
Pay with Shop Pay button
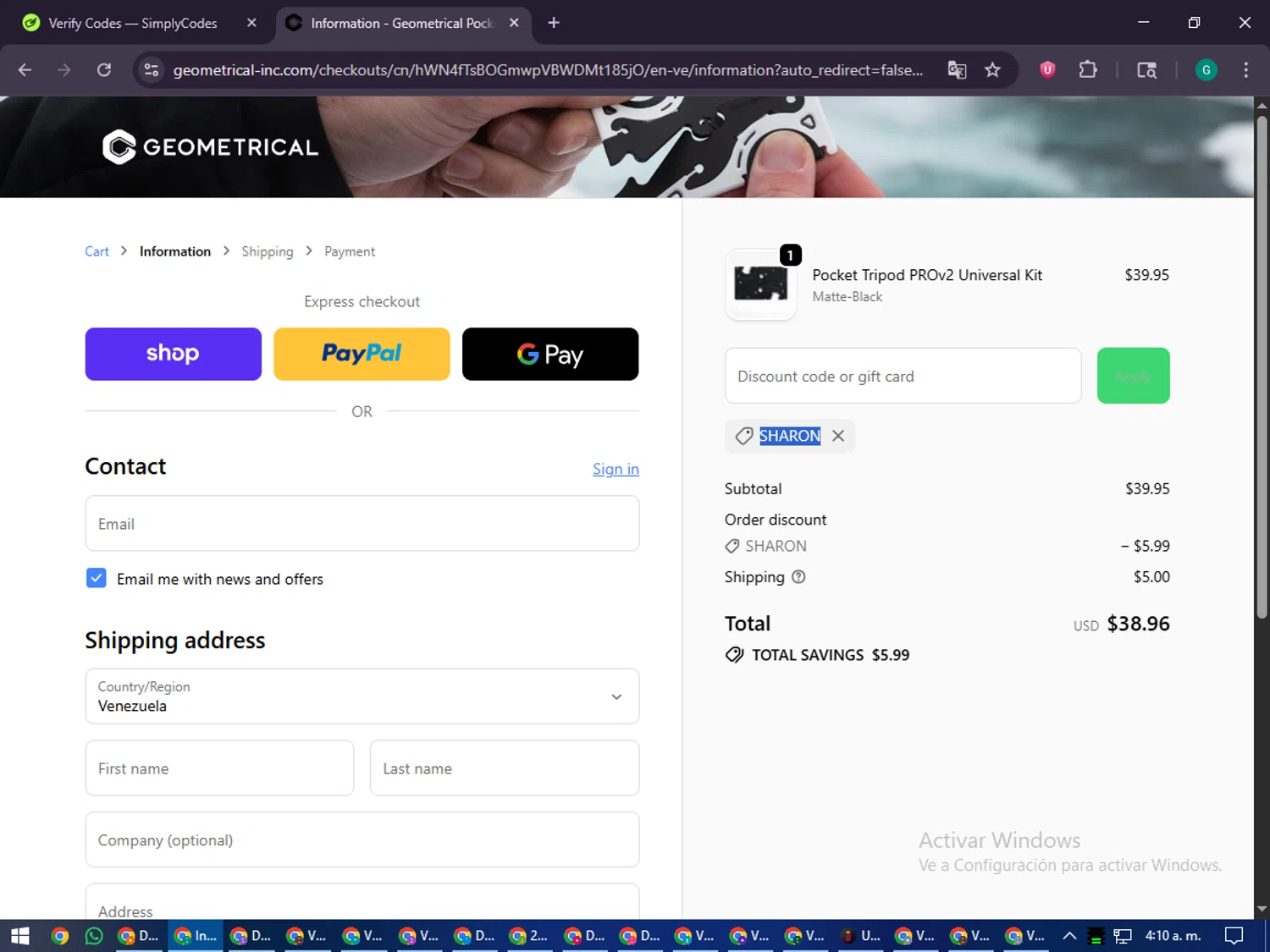point(174,354)
